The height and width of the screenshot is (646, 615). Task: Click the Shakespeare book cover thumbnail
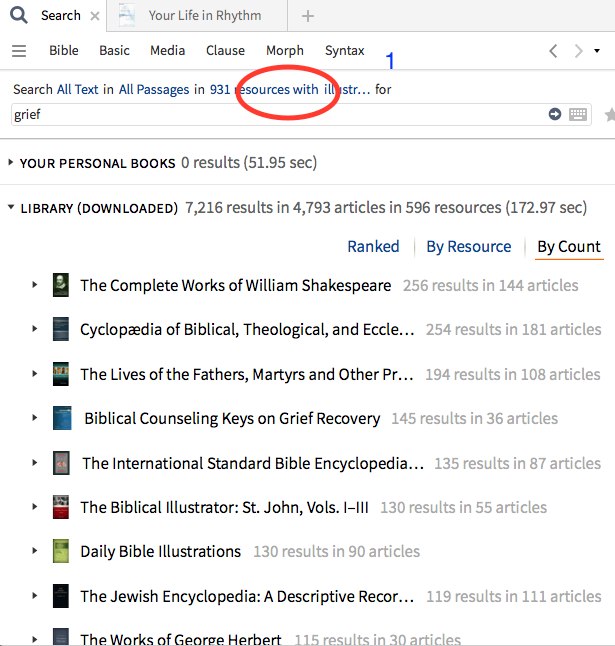pyautogui.click(x=61, y=285)
